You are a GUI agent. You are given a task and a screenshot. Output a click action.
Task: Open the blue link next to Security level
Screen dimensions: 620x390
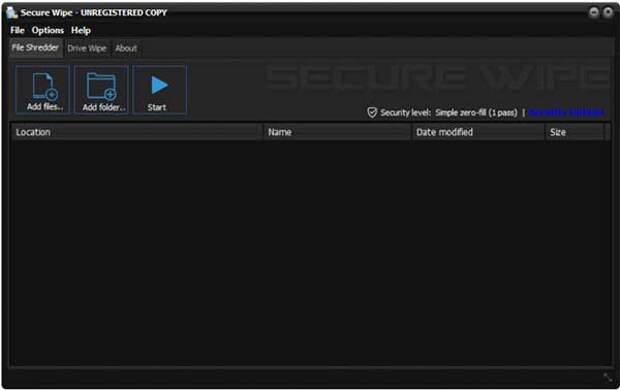[566, 113]
